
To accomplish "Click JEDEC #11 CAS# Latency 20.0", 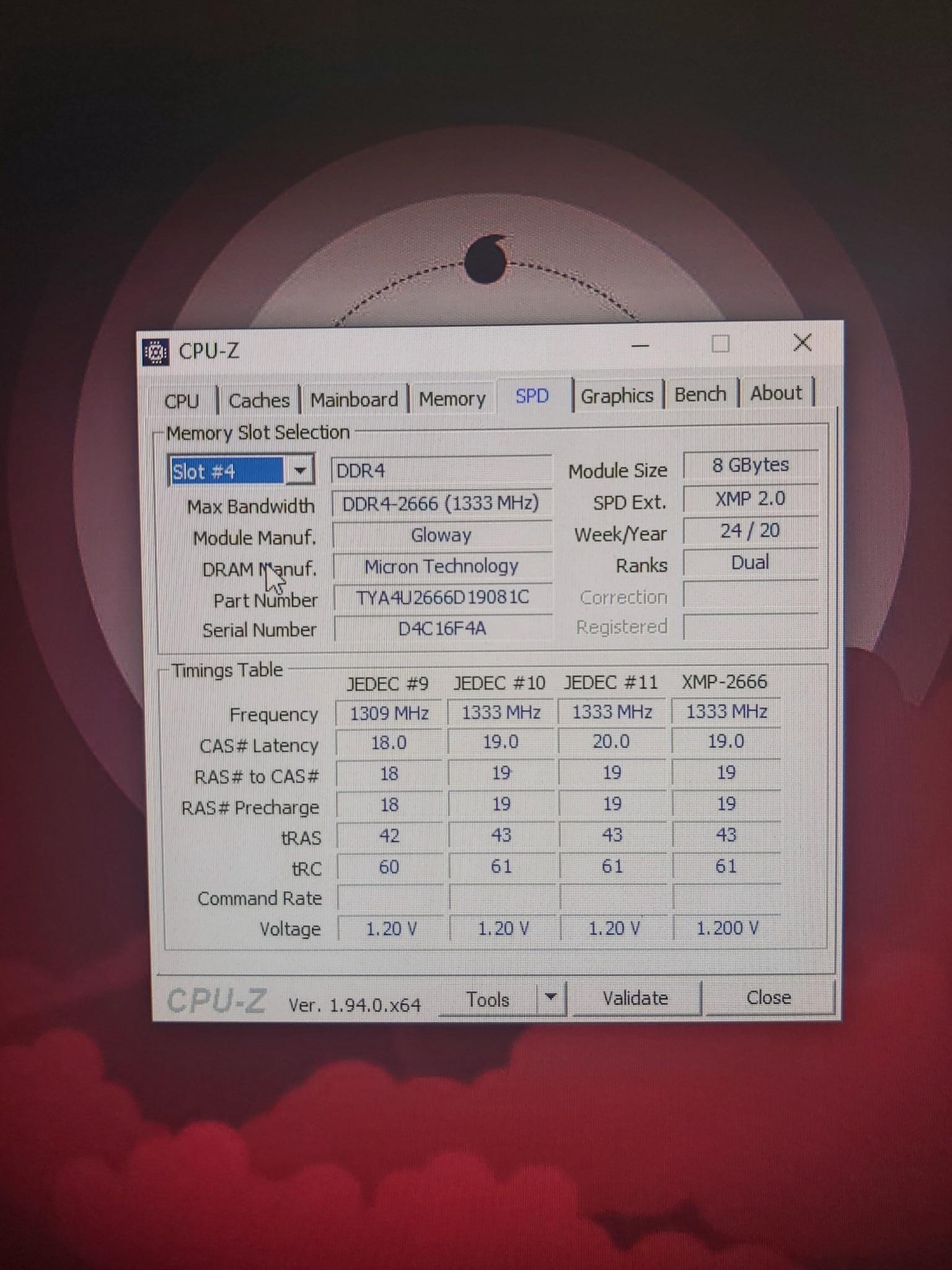I will click(612, 742).
